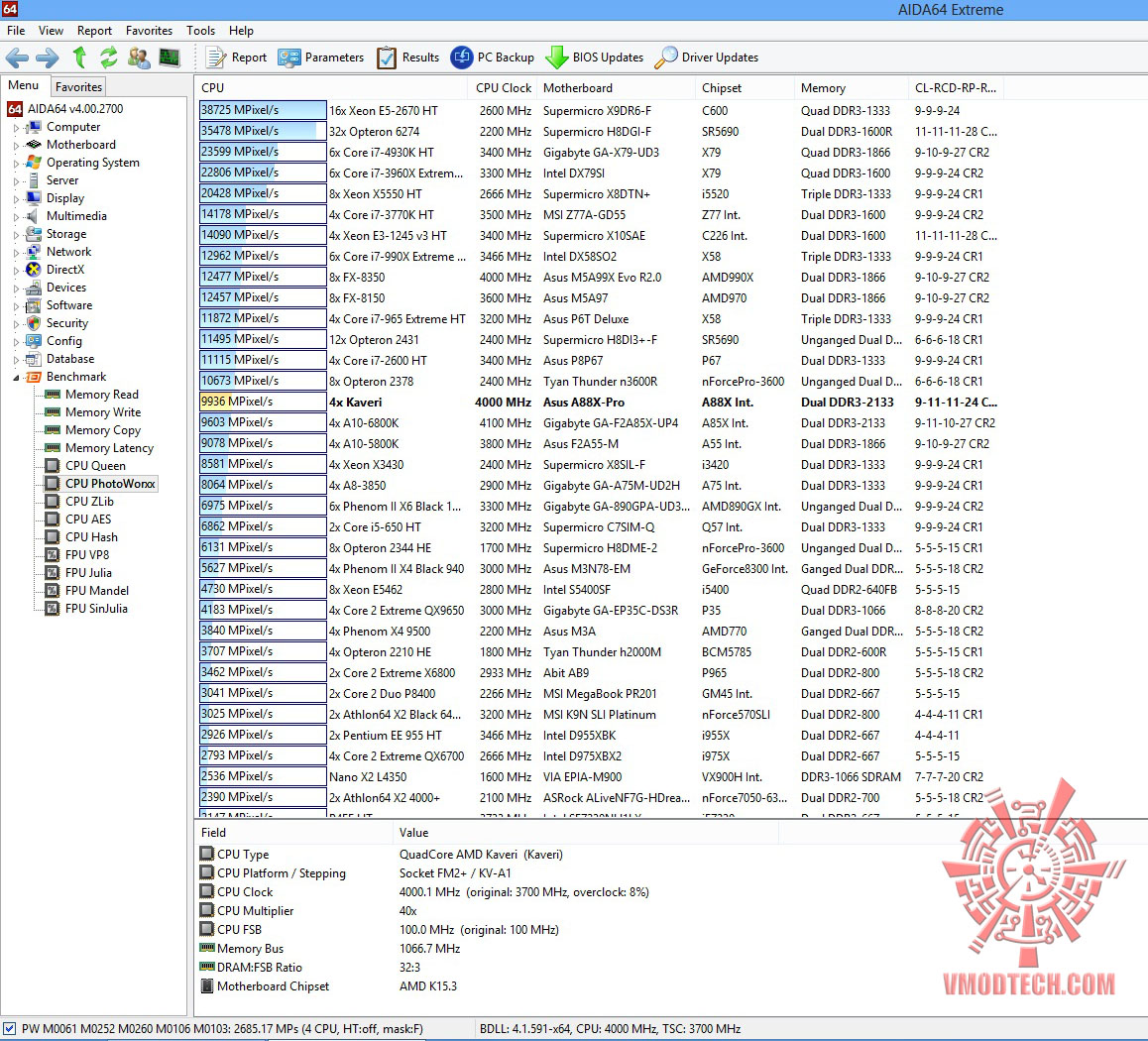This screenshot has height=1041, width=1148.
Task: Select the Memory Read benchmark
Action: click(x=101, y=395)
